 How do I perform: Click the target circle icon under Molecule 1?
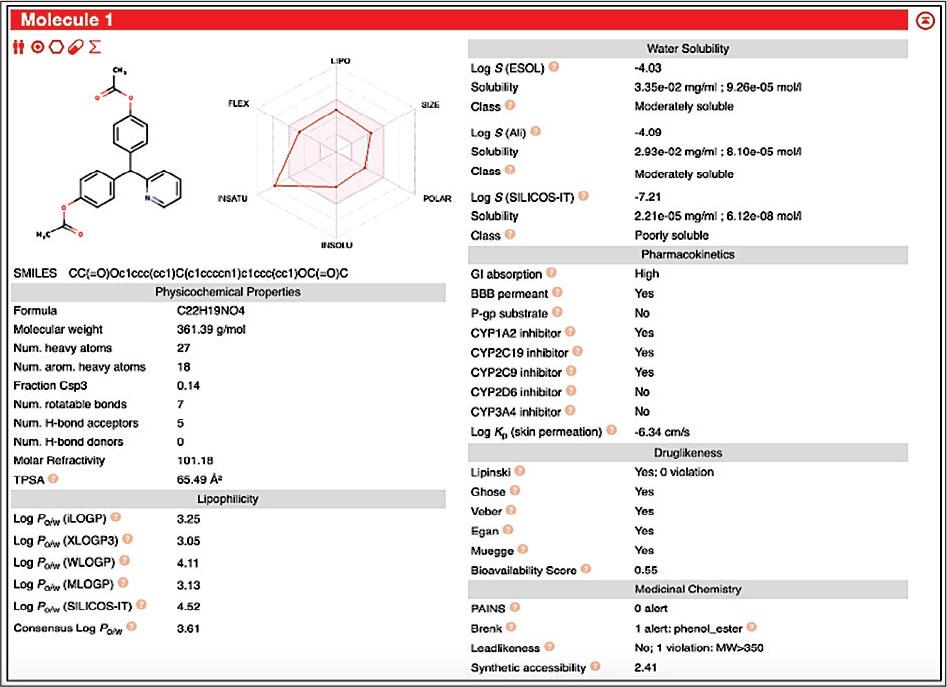coord(38,47)
